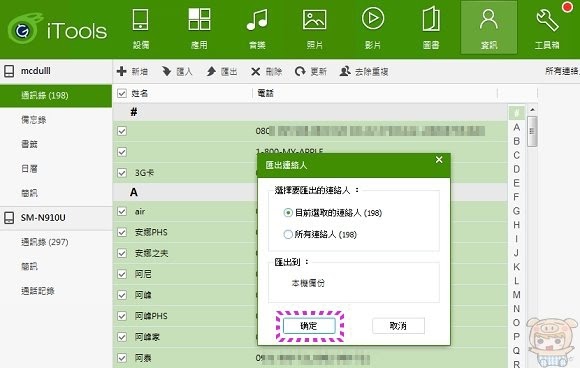Click the 阿峰家 contact name

coord(147,337)
